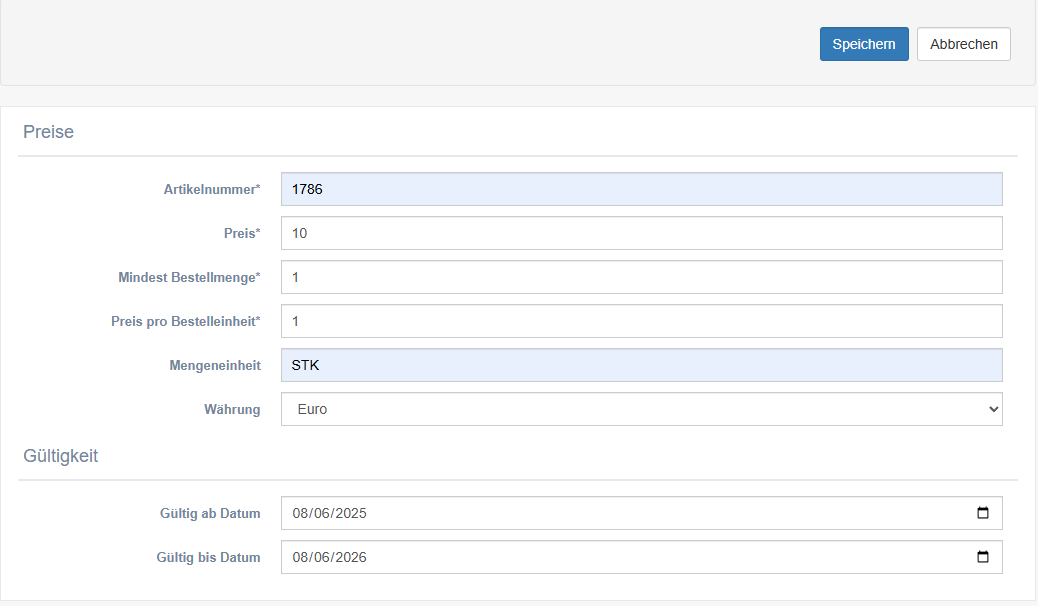Click the Preis pro Bestelleinheit* label
This screenshot has height=606, width=1038.
185,321
